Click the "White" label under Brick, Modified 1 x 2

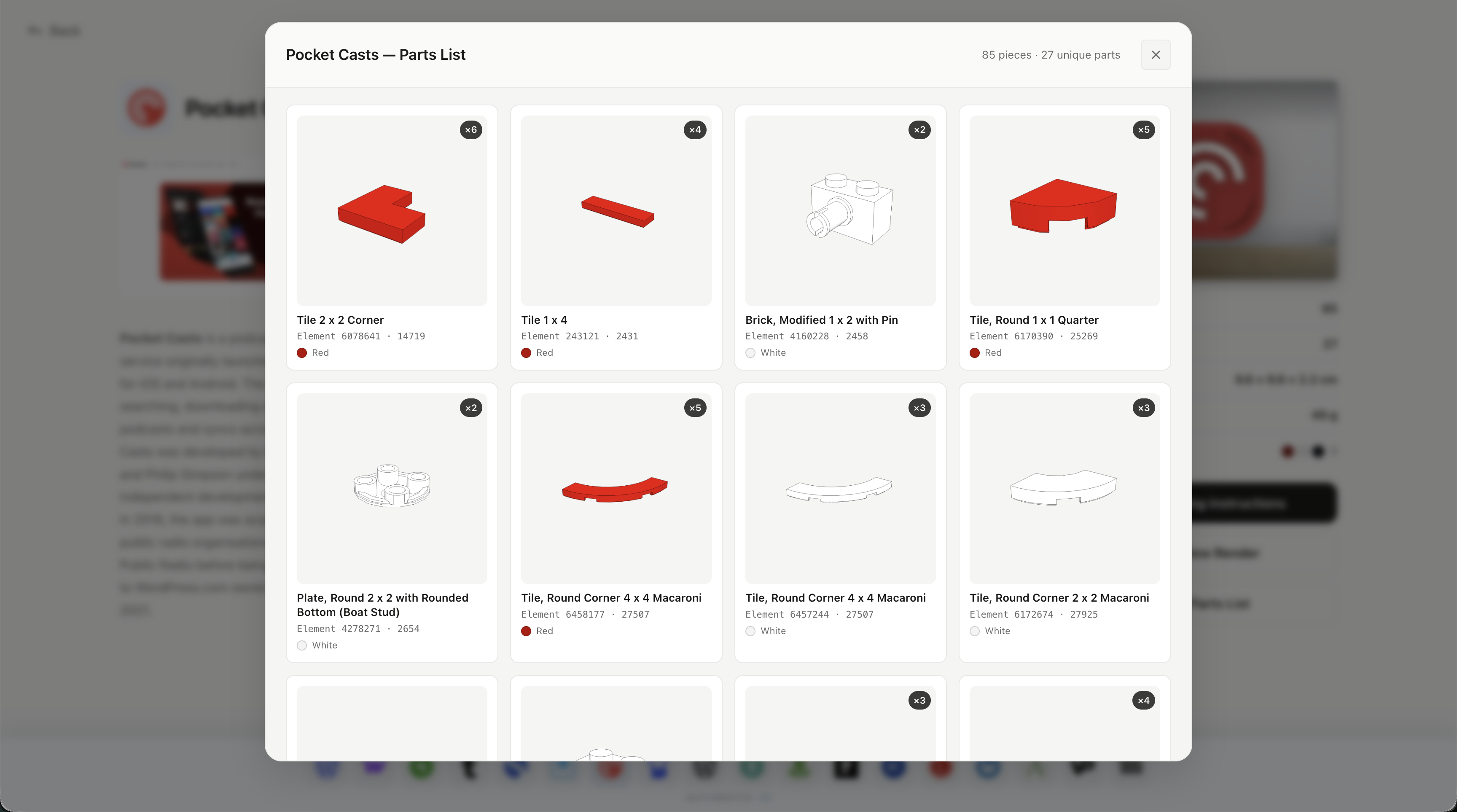tap(773, 353)
